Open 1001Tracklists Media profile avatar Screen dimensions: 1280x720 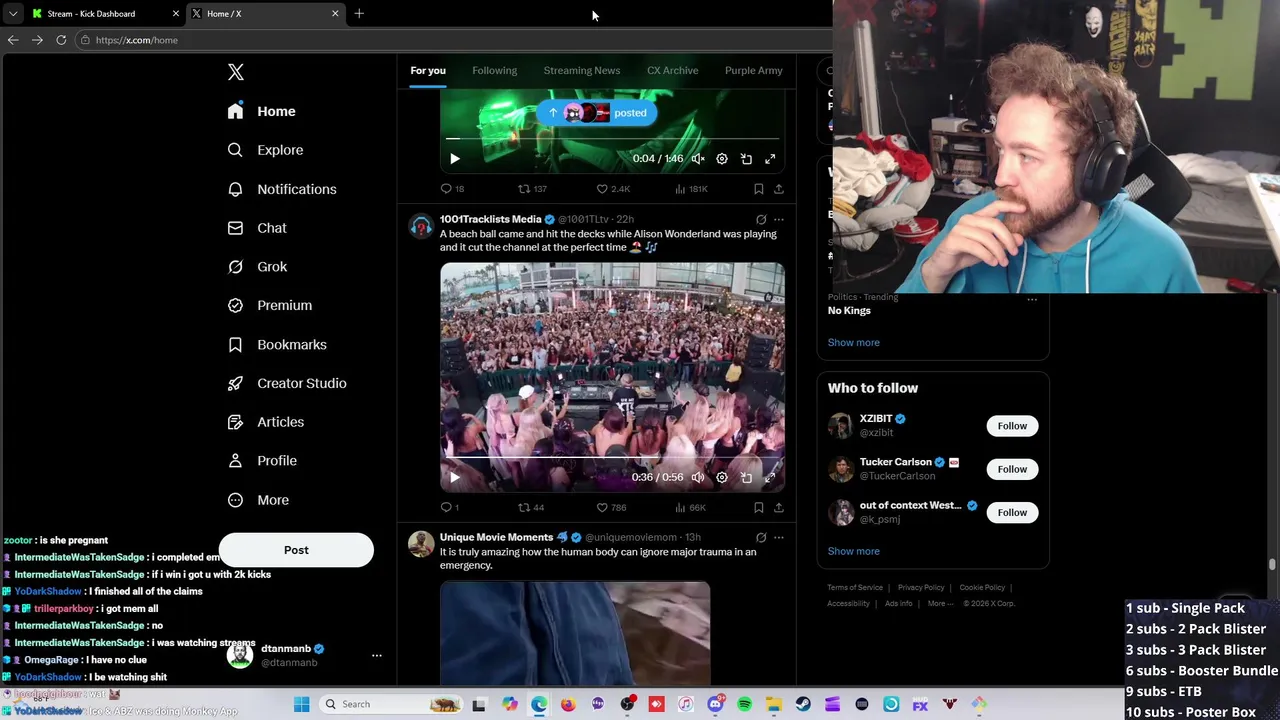click(421, 226)
